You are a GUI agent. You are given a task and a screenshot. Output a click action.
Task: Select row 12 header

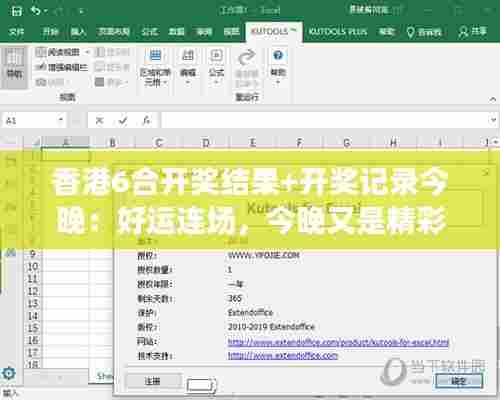pyautogui.click(x=33, y=291)
